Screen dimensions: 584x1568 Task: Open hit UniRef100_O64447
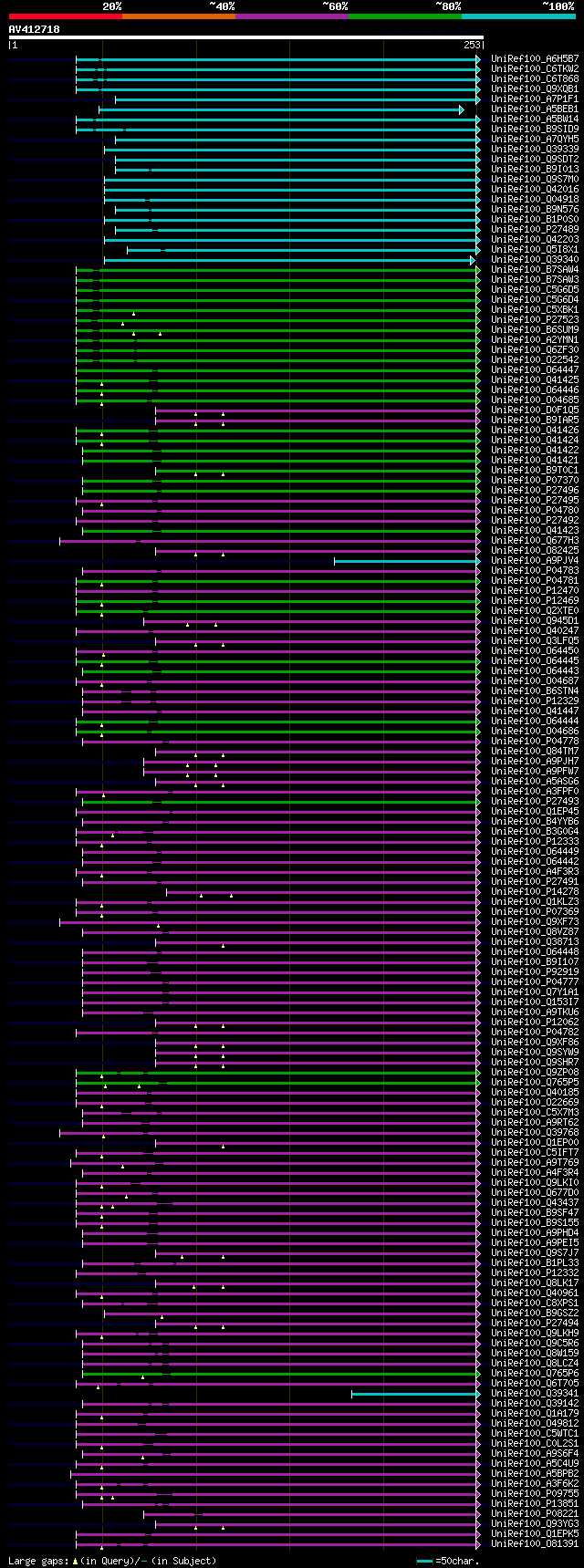pos(535,369)
